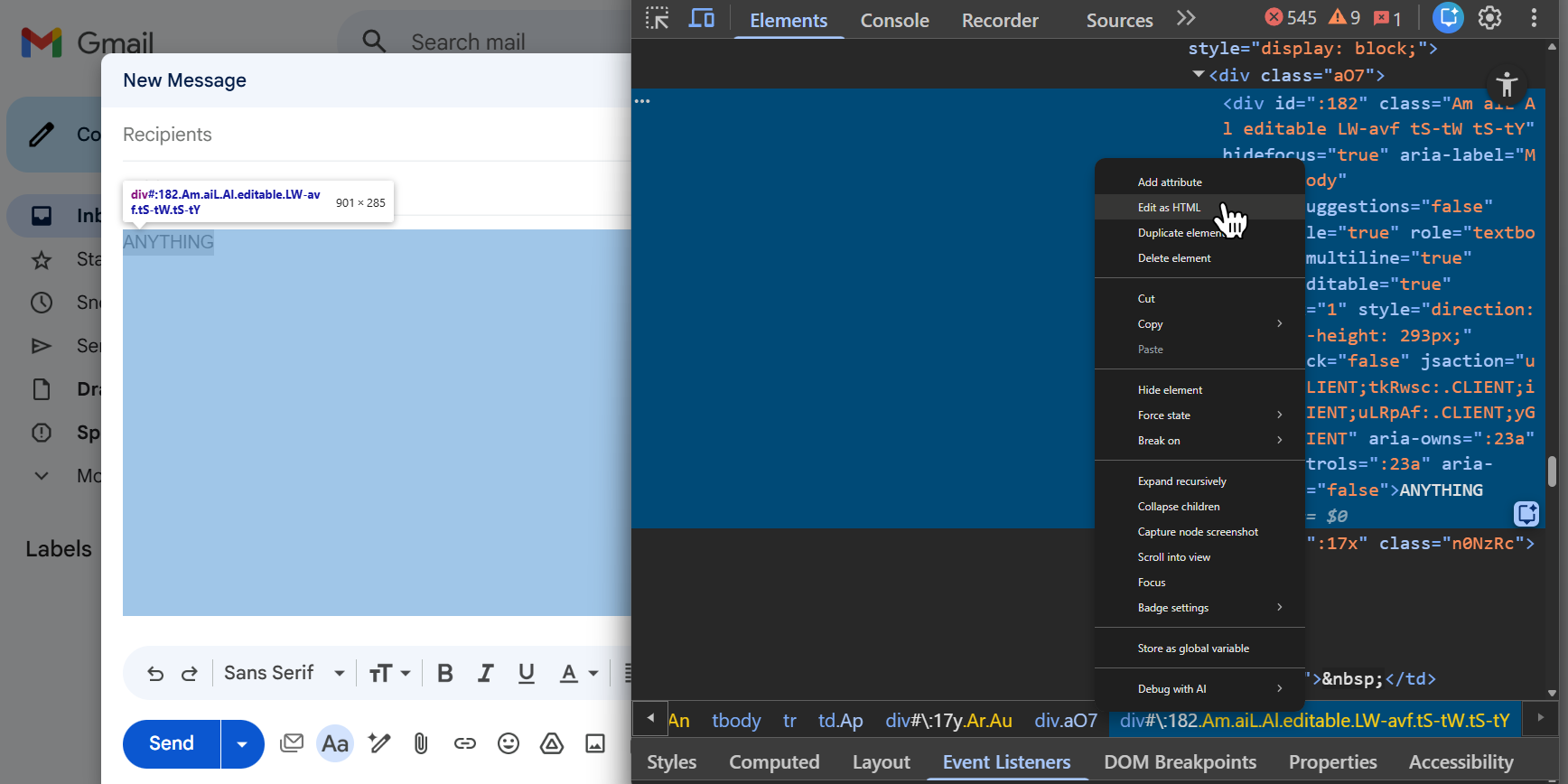Choose Scroll into view menu entry
This screenshot has width=1568, height=784.
coord(1199,557)
